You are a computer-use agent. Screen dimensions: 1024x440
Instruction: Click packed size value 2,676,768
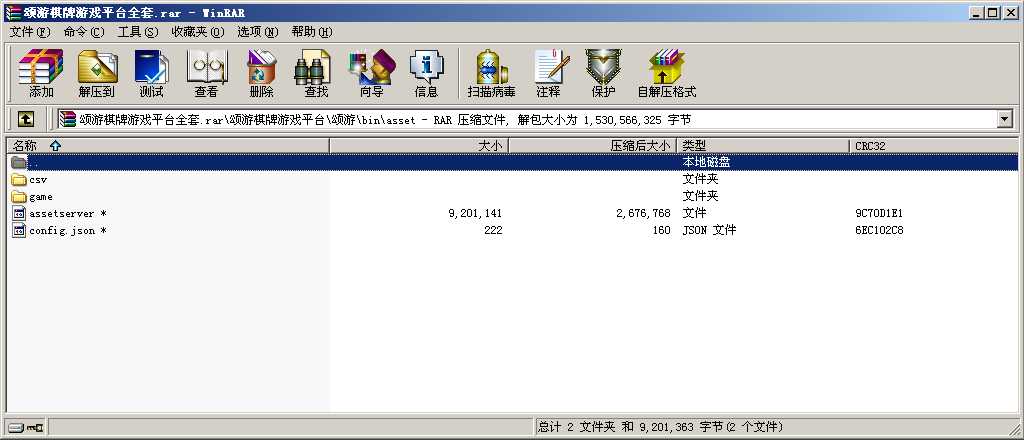tap(643, 213)
